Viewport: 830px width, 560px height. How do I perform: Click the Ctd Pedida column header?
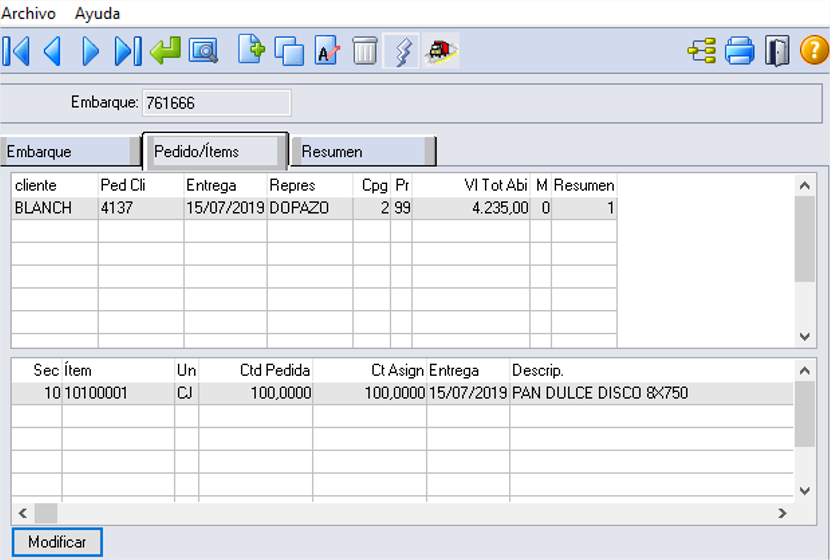256,371
